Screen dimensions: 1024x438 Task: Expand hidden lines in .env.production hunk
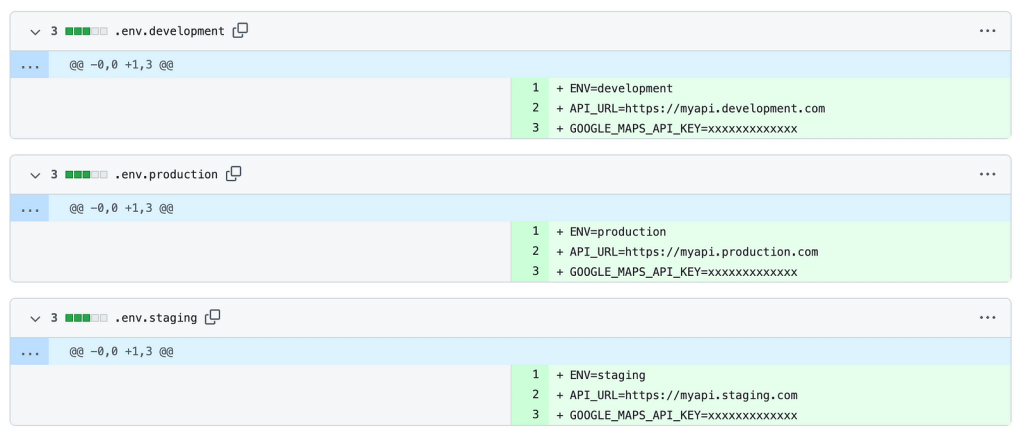tap(30, 208)
